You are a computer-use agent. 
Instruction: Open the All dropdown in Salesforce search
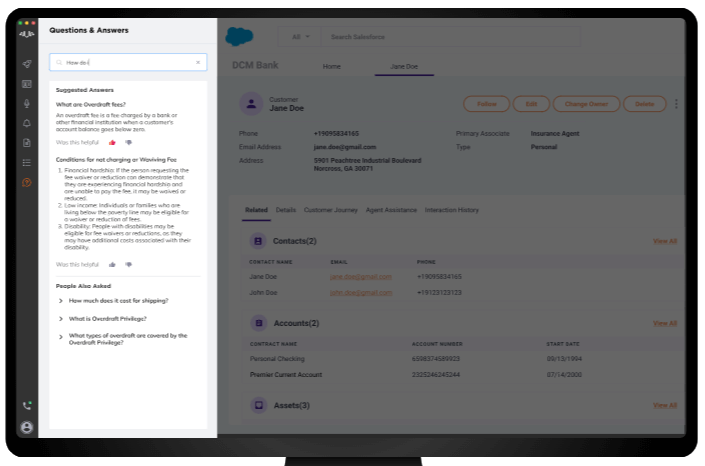click(300, 37)
